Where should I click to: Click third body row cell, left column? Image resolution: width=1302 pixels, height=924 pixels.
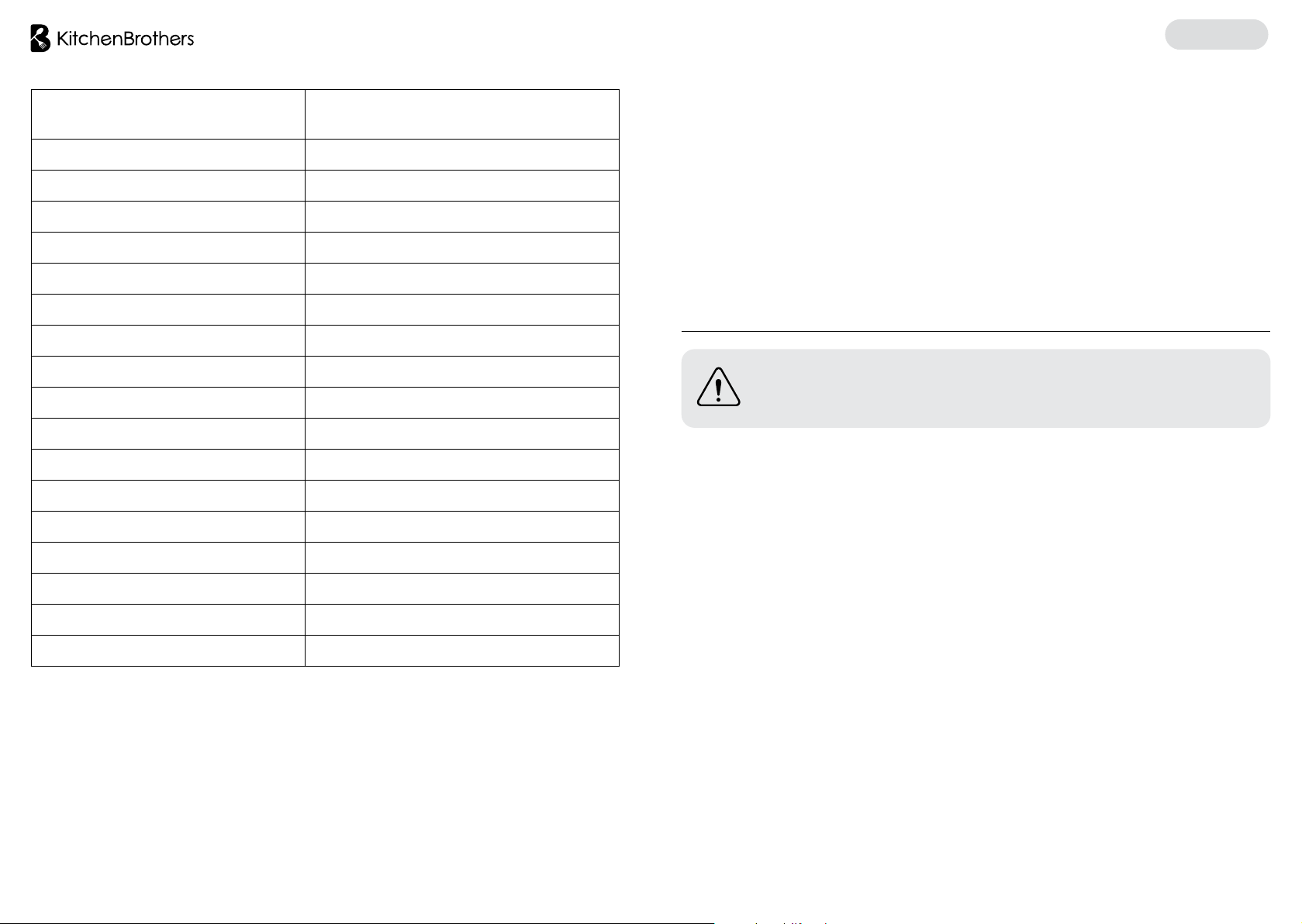pyautogui.click(x=168, y=217)
